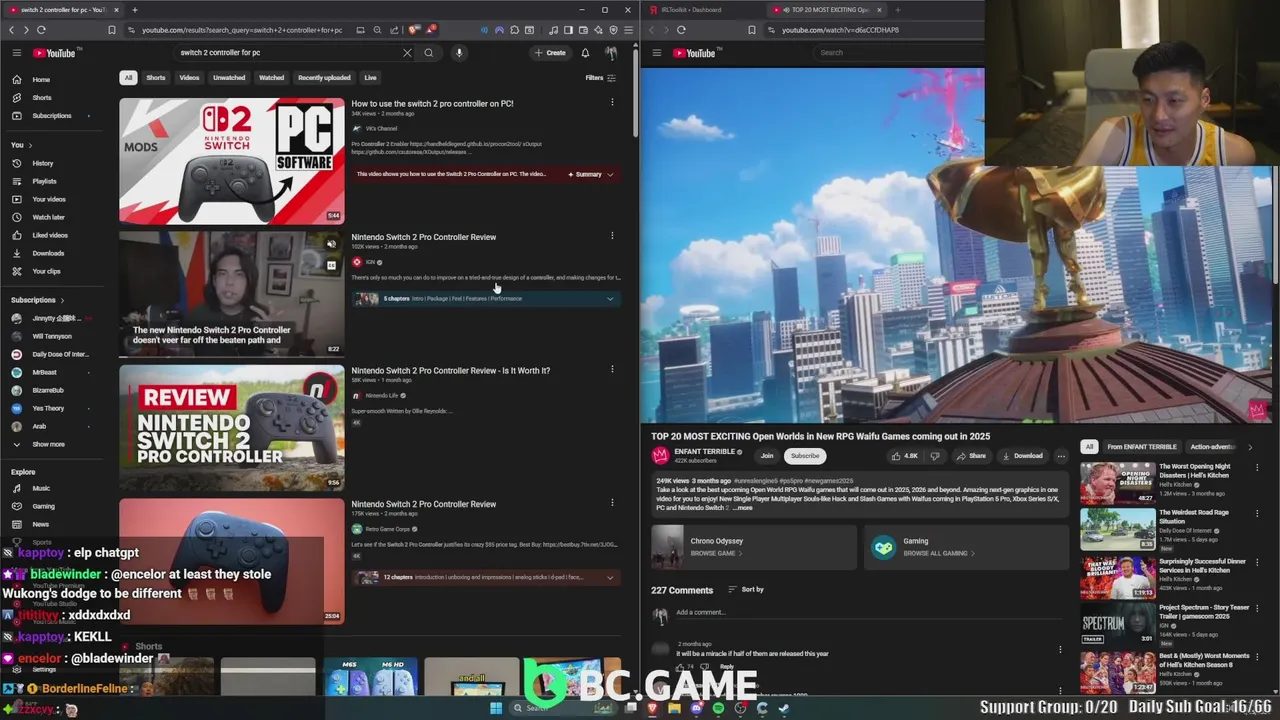
Task: Open 'The Weirdest Road Rage Situation' thumbnail
Action: click(x=1117, y=529)
